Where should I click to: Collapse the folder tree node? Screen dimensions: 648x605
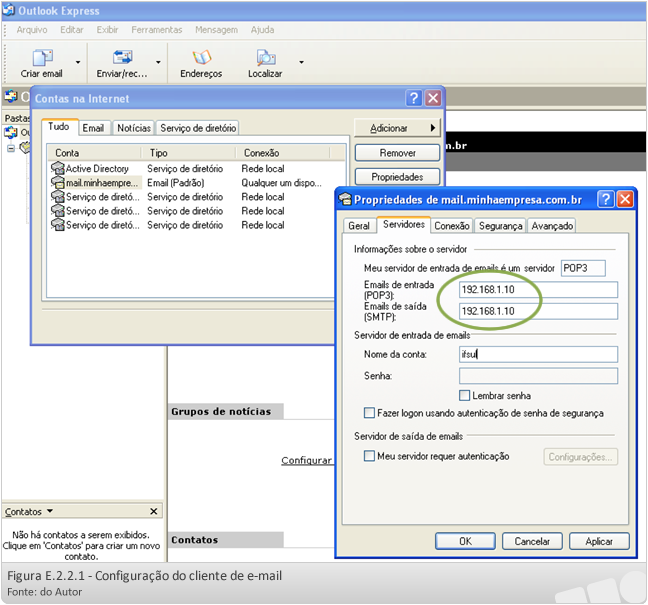[11, 148]
